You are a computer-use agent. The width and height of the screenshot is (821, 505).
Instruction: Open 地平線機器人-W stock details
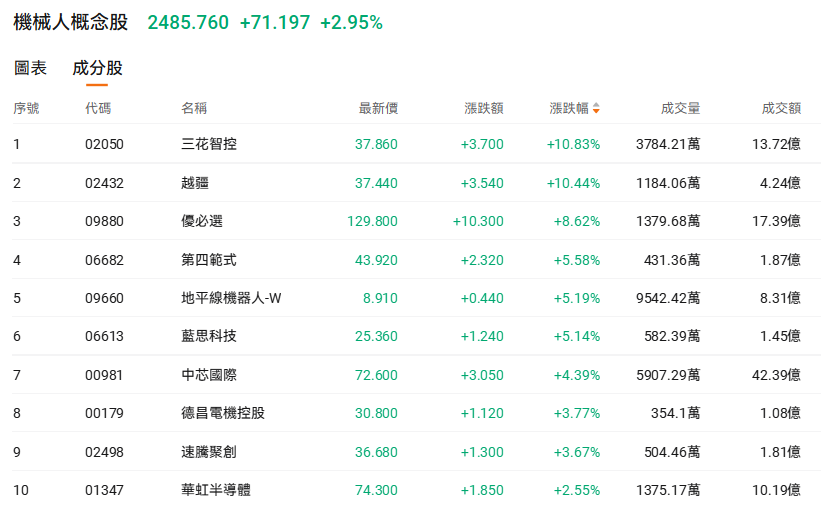[x=231, y=298]
